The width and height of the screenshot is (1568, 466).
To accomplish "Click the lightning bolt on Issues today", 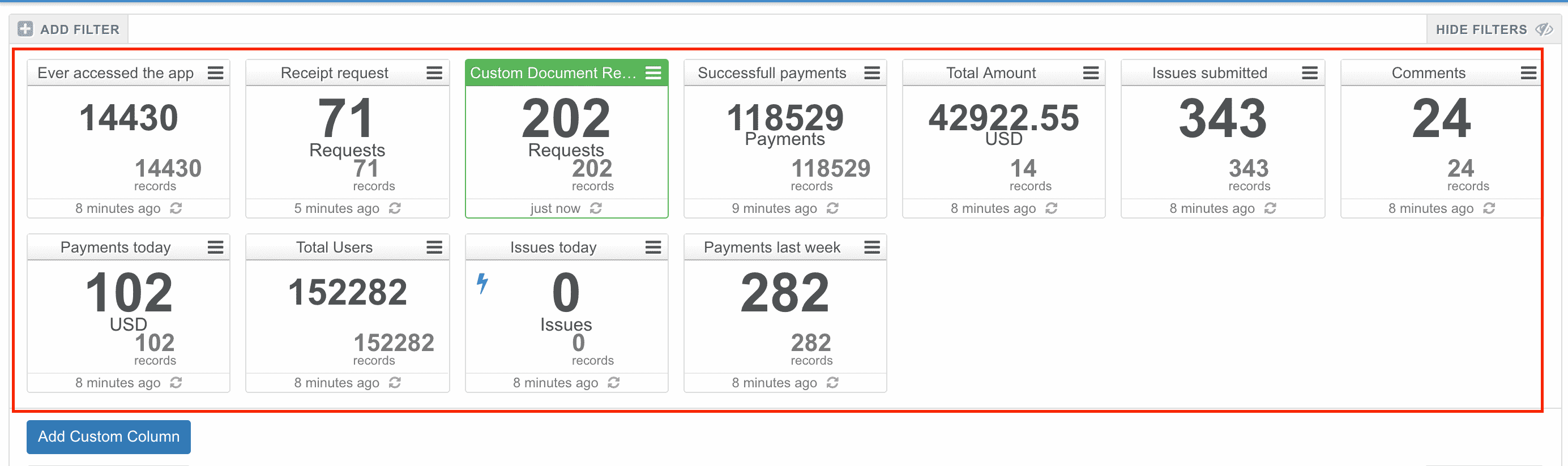I will (482, 284).
